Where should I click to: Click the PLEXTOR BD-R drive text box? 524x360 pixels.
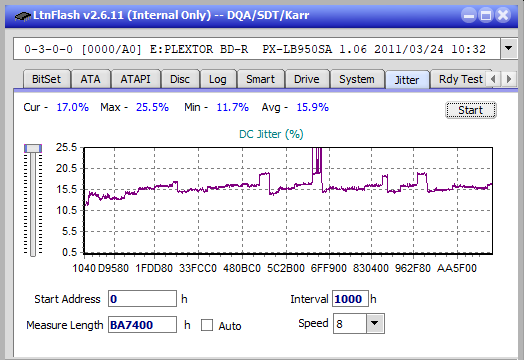[x=257, y=49]
